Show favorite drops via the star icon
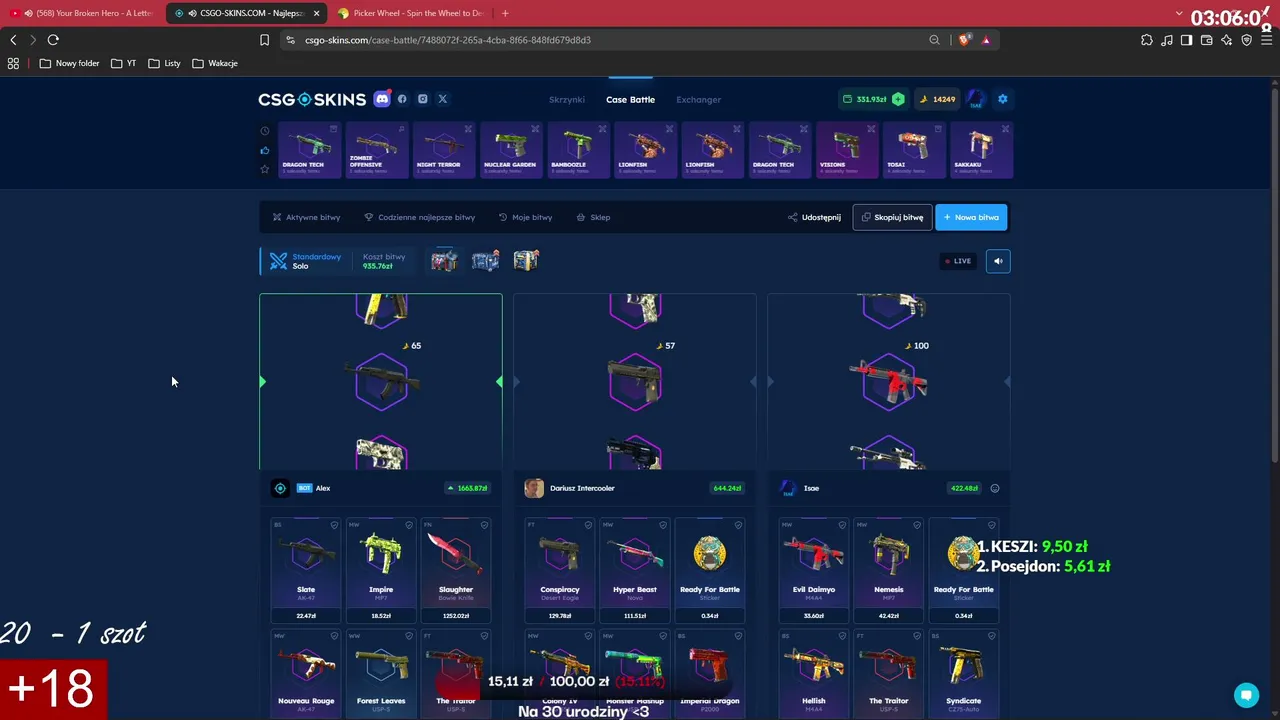The height and width of the screenshot is (720, 1280). click(x=265, y=169)
